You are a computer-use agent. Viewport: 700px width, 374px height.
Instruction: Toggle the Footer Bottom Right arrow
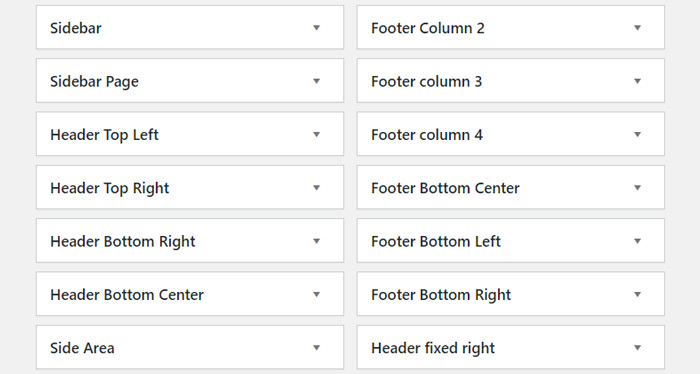(638, 295)
